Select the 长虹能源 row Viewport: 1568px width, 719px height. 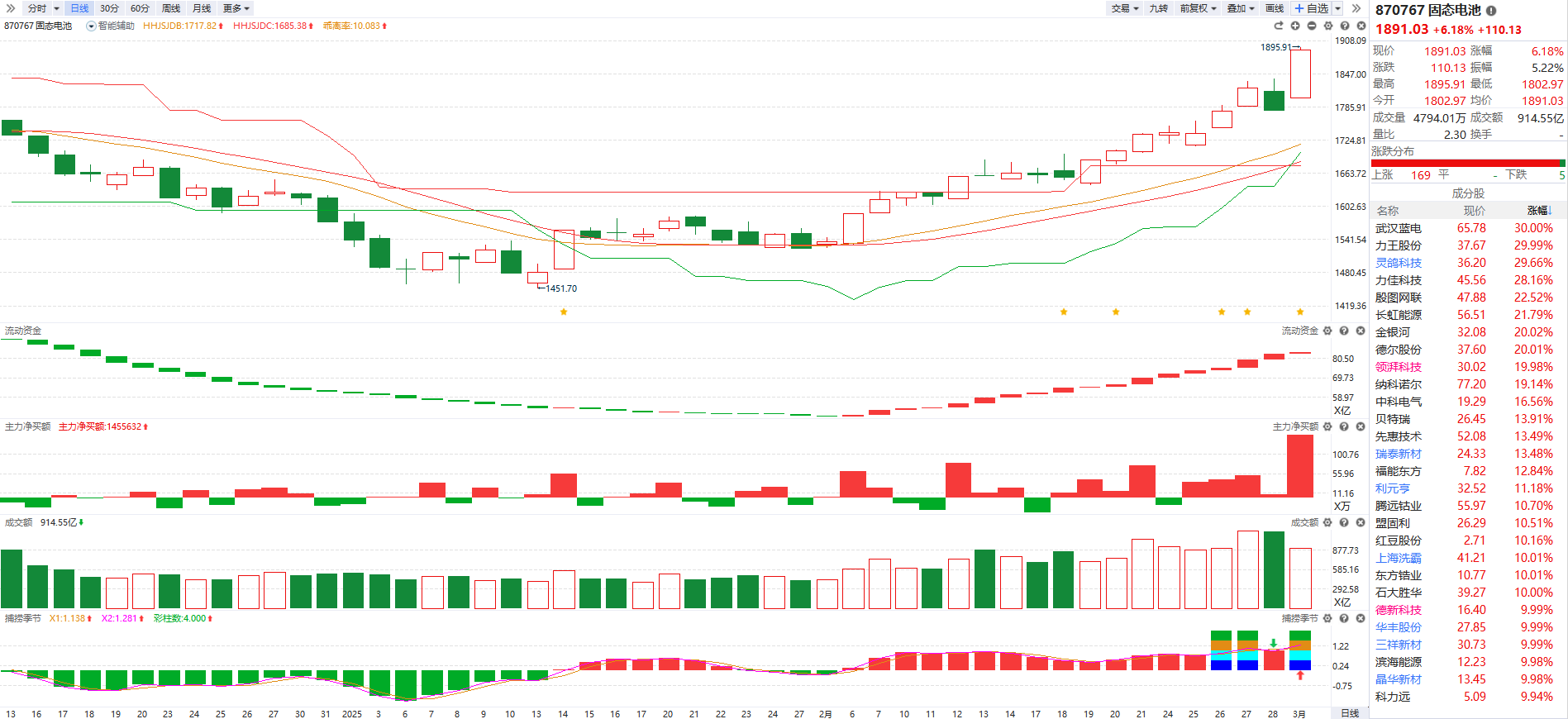pyautogui.click(x=1468, y=315)
